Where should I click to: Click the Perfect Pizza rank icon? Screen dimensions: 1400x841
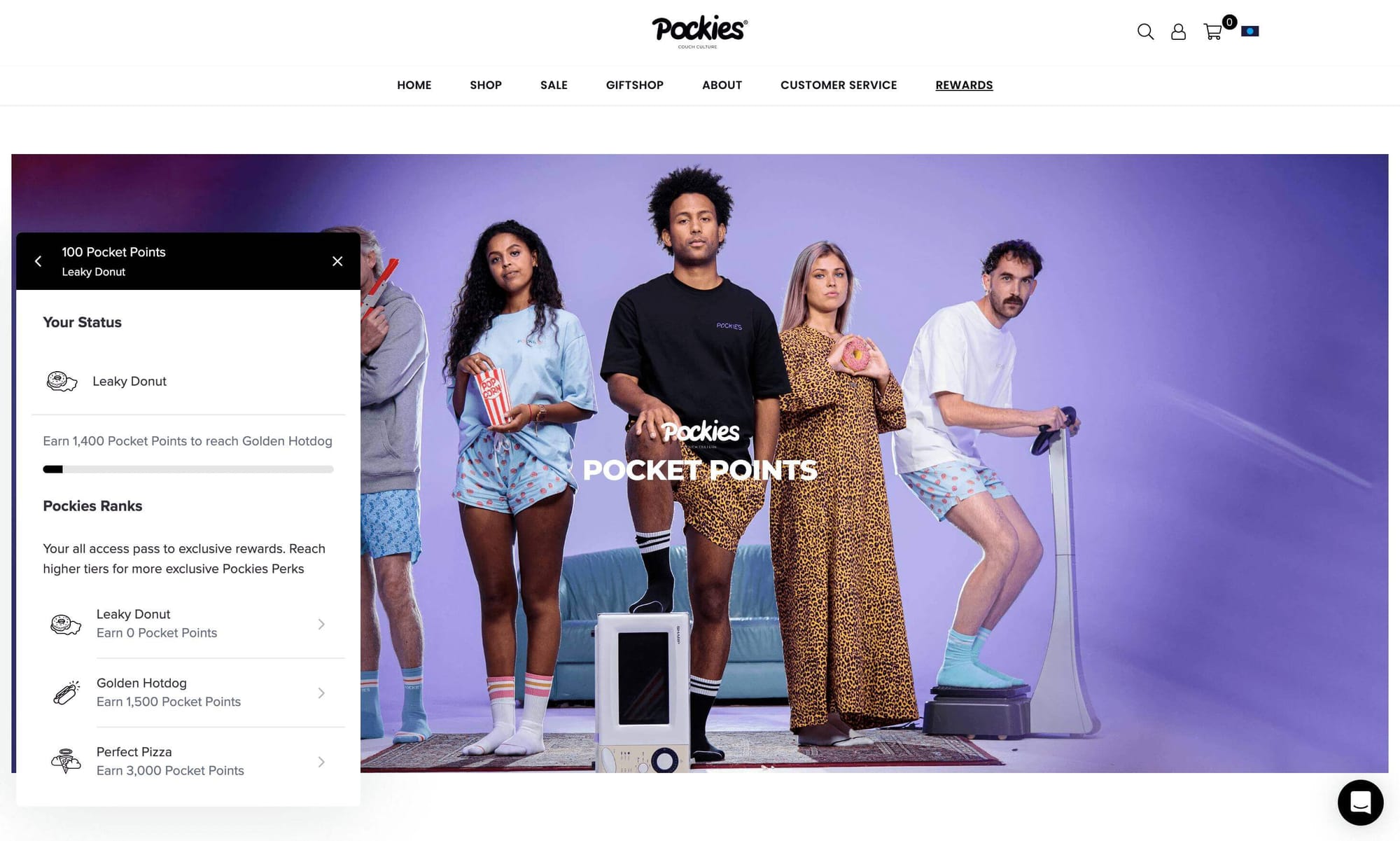[64, 760]
